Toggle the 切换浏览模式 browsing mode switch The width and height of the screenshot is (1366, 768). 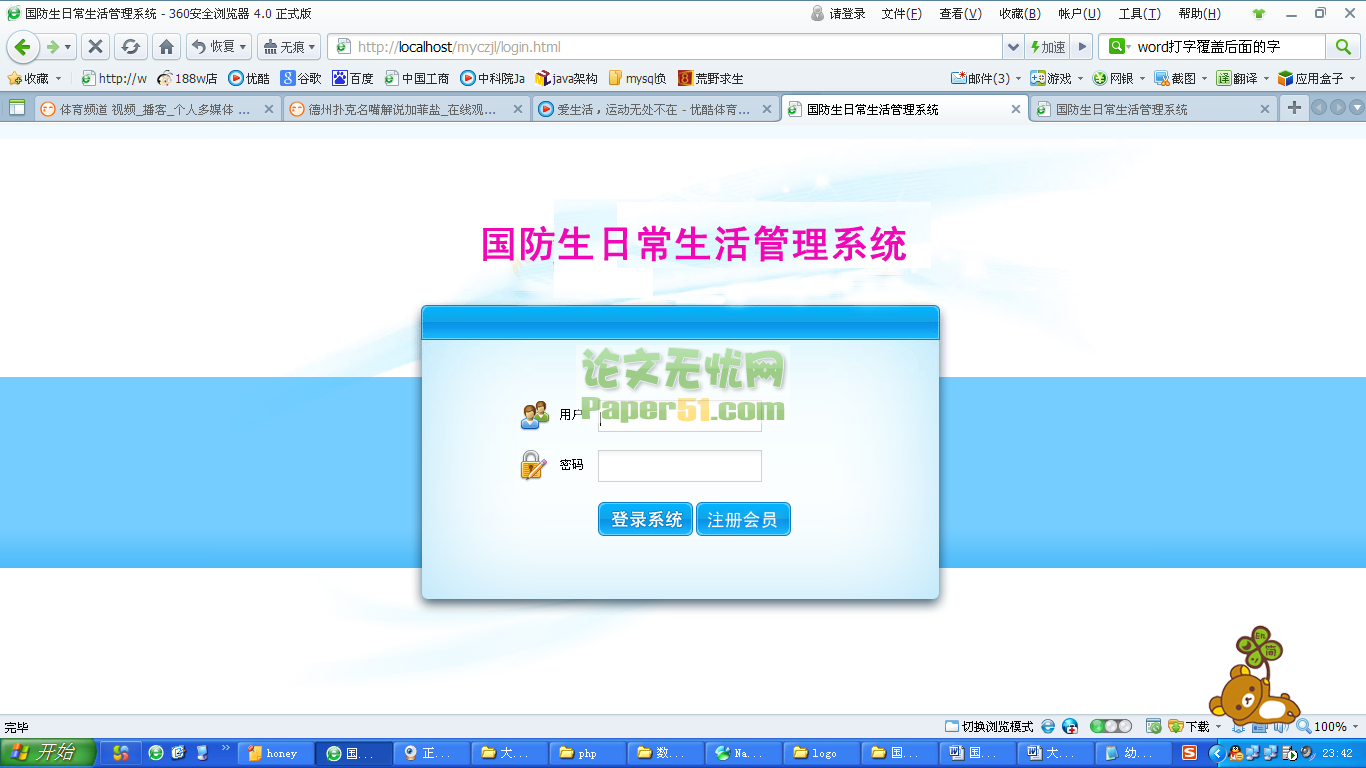(x=989, y=727)
